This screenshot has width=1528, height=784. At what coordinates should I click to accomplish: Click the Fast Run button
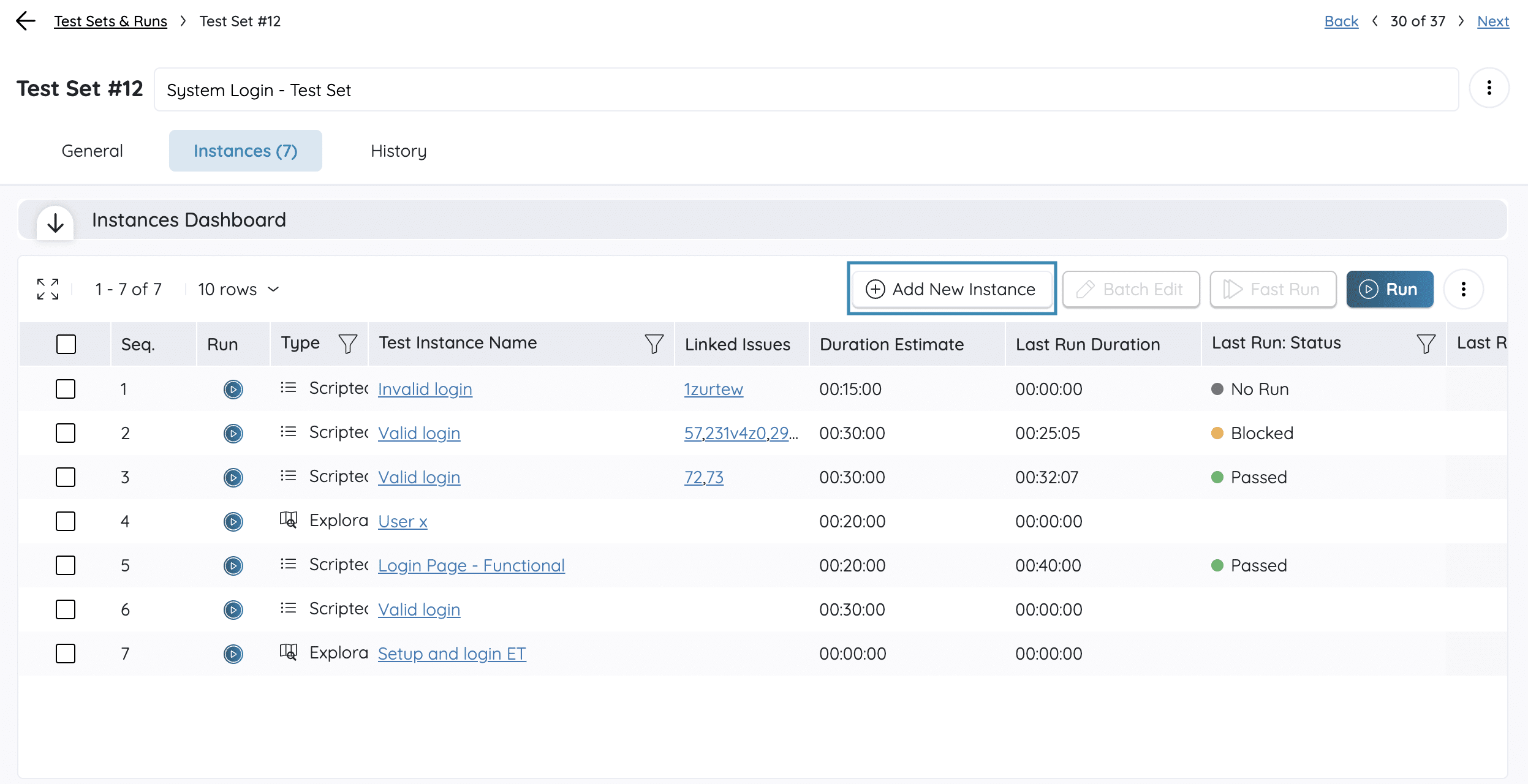(1273, 289)
